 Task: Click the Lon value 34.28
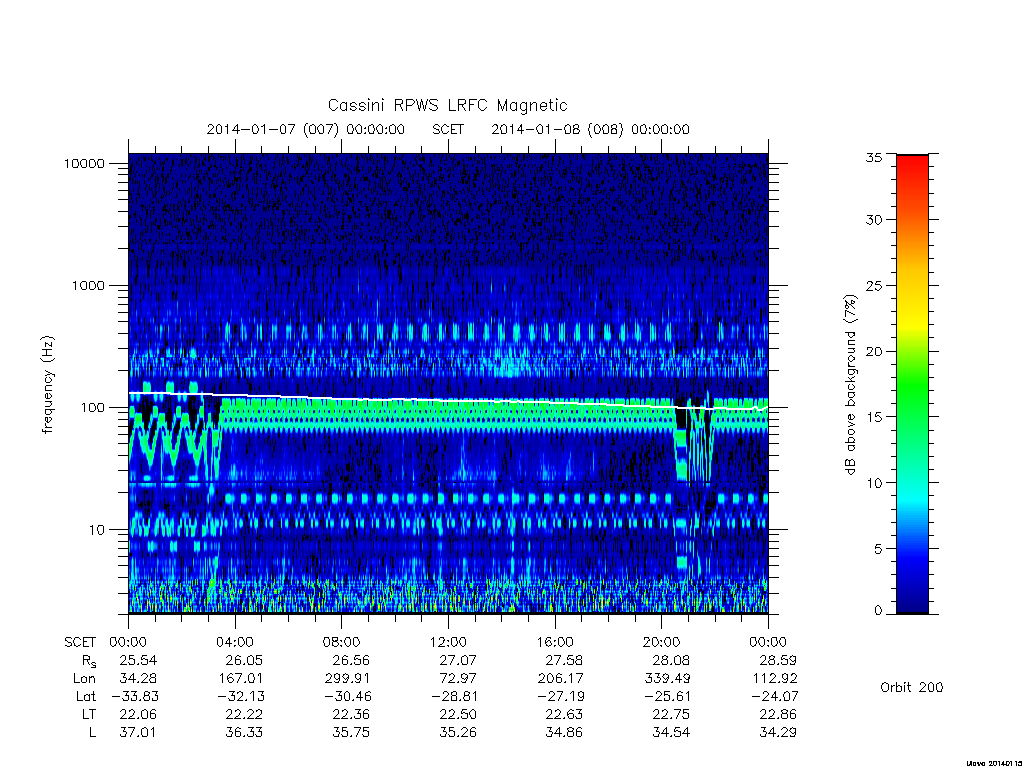(138, 679)
